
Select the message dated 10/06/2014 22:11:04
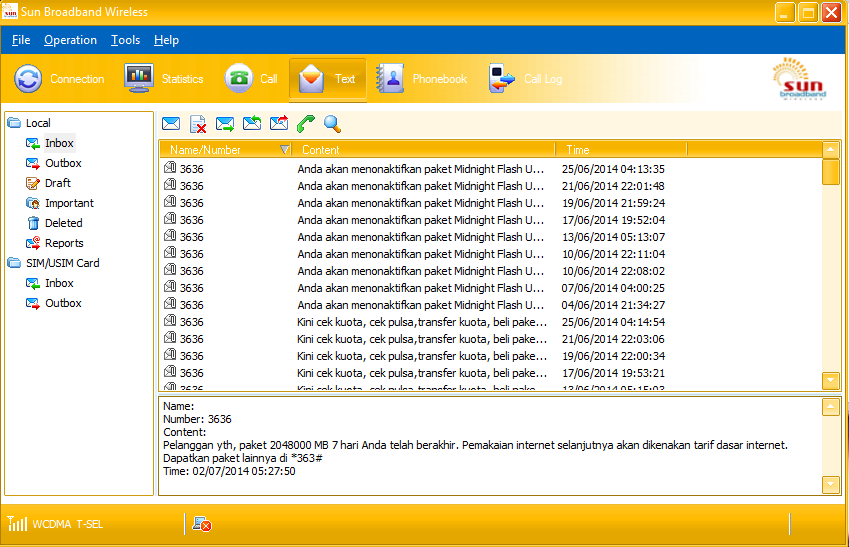(491, 254)
